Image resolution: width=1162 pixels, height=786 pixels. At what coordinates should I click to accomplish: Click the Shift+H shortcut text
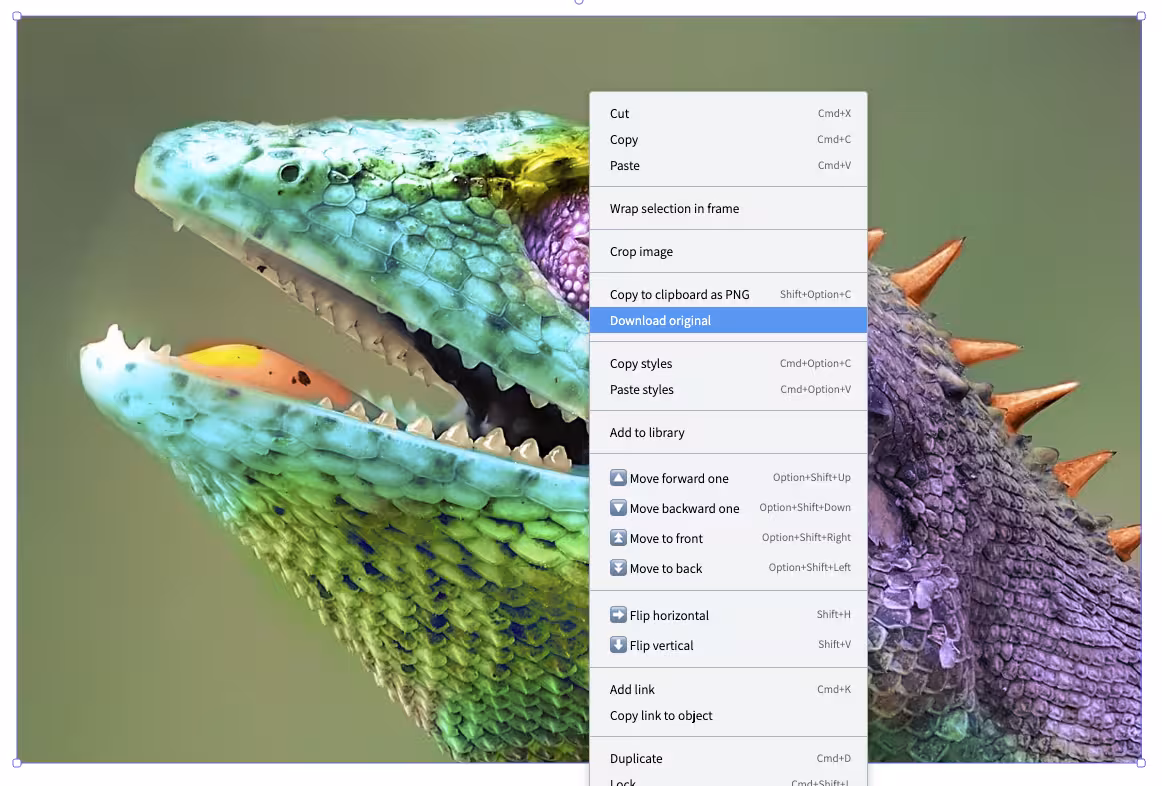click(834, 614)
